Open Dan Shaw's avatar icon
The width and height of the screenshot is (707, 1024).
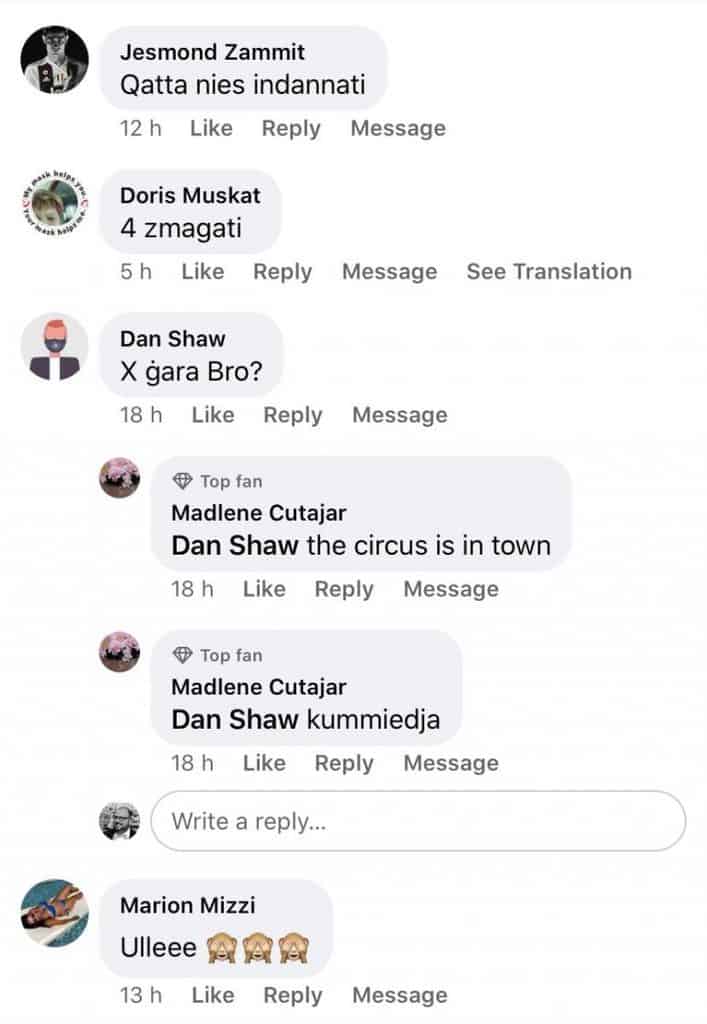[x=55, y=347]
